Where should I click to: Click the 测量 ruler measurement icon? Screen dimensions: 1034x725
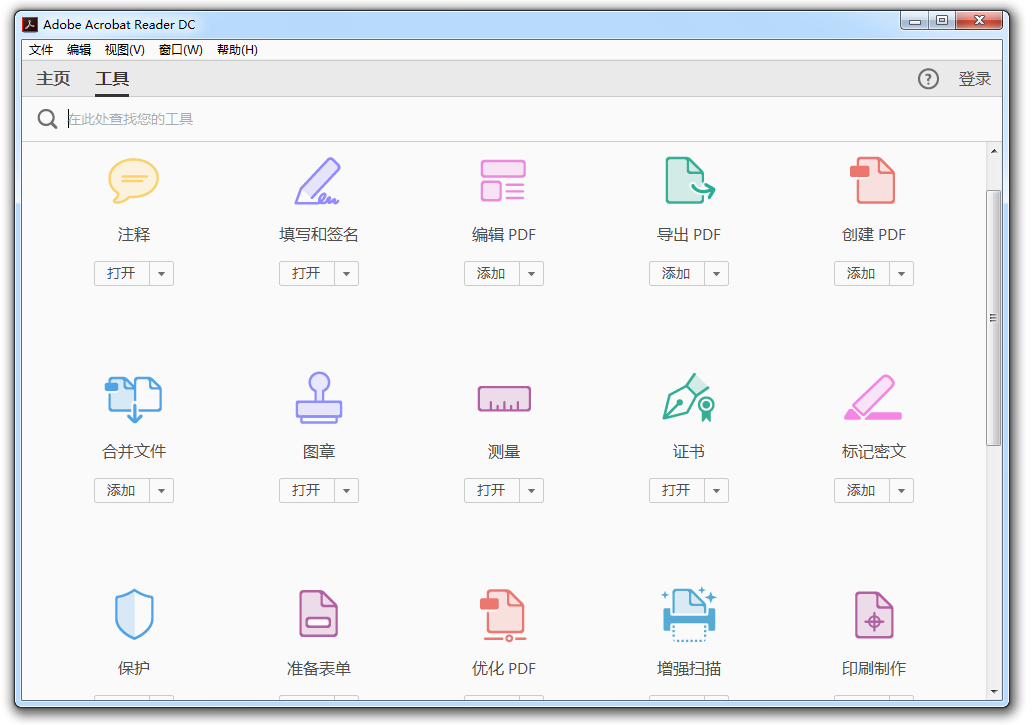[503, 399]
